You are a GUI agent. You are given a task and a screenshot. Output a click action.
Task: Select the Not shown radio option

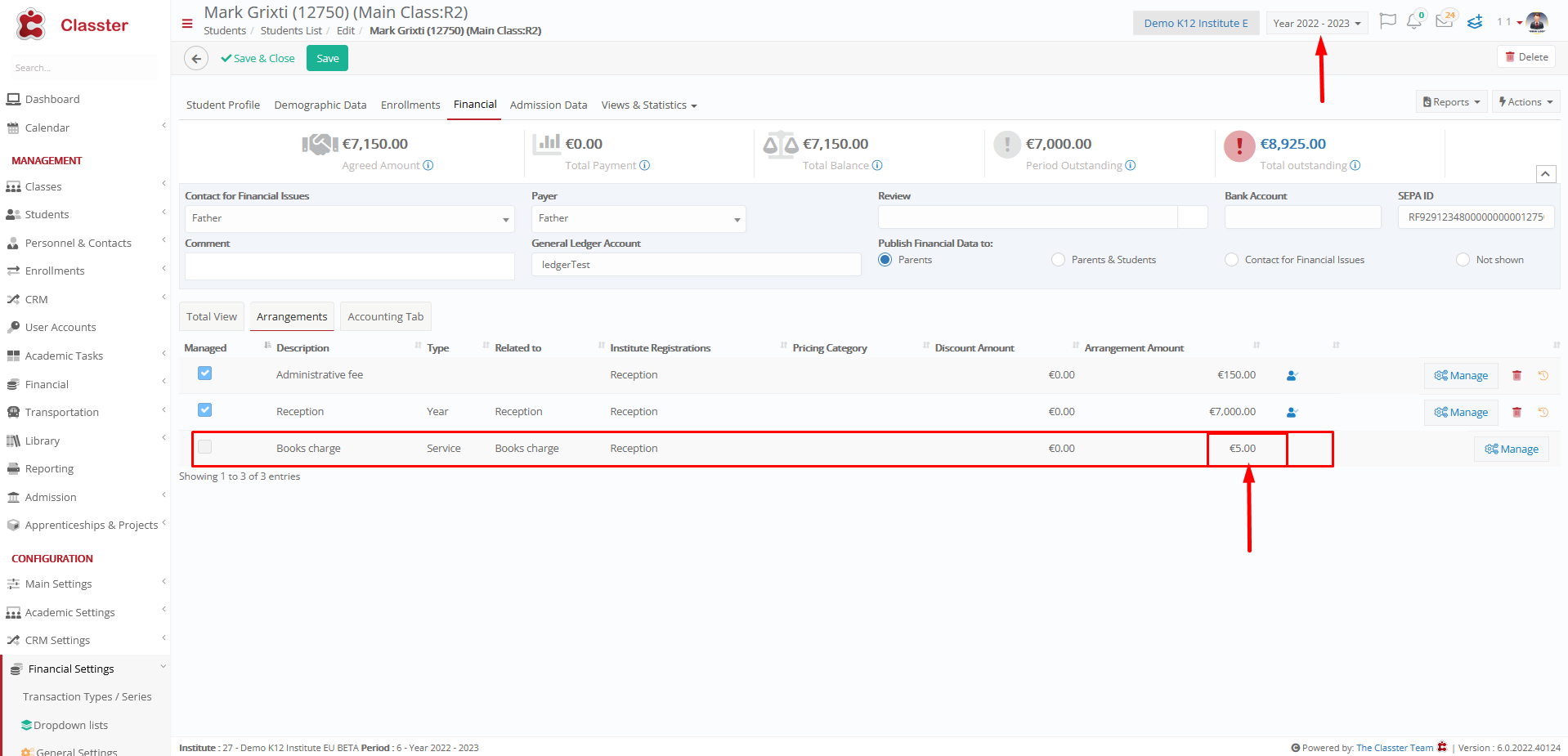point(1463,260)
